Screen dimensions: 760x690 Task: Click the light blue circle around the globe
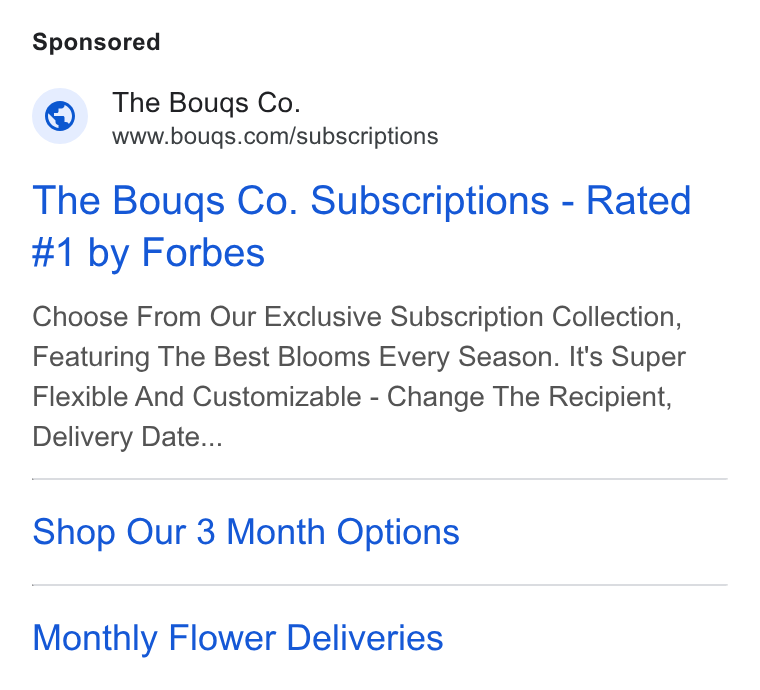coord(60,116)
